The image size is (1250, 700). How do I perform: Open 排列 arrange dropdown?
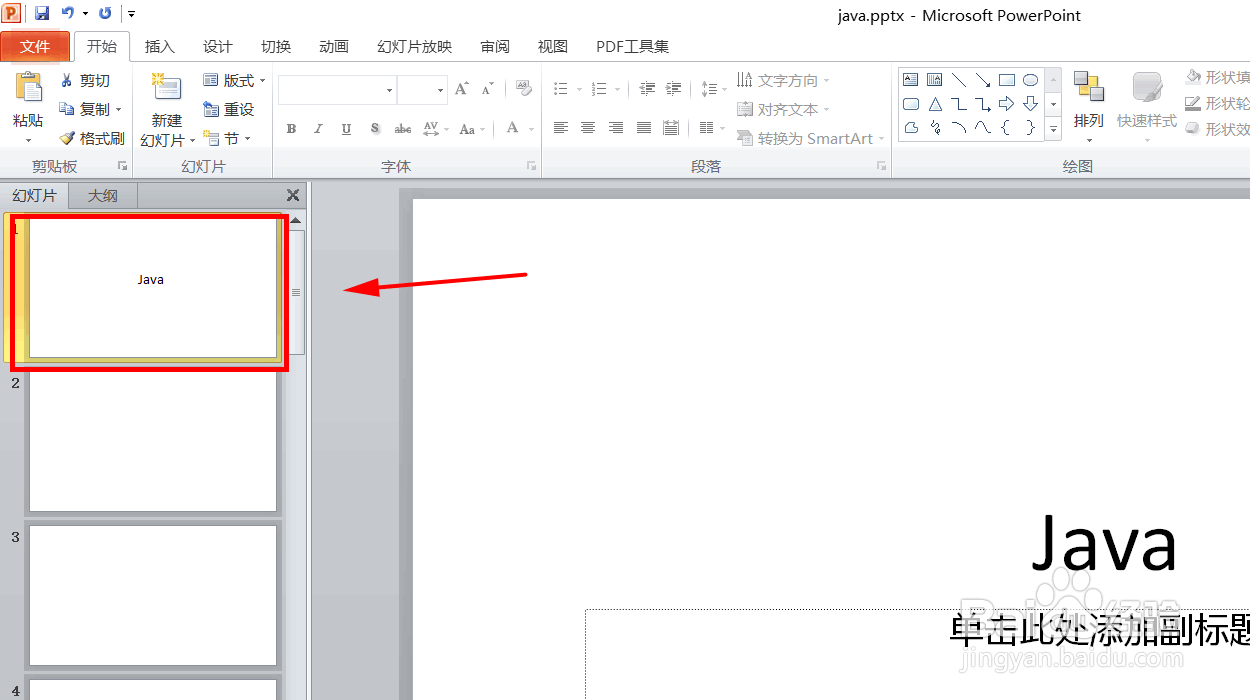click(x=1089, y=105)
